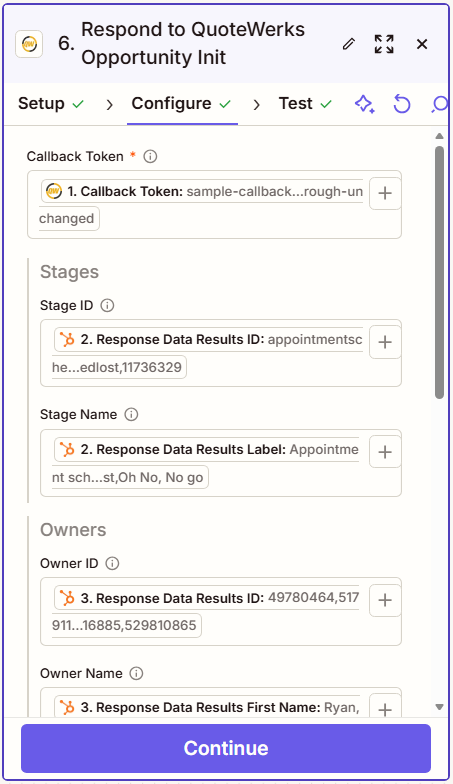Image resolution: width=453 pixels, height=784 pixels.
Task: Show info tooltip for Stage Name
Action: [x=131, y=414]
